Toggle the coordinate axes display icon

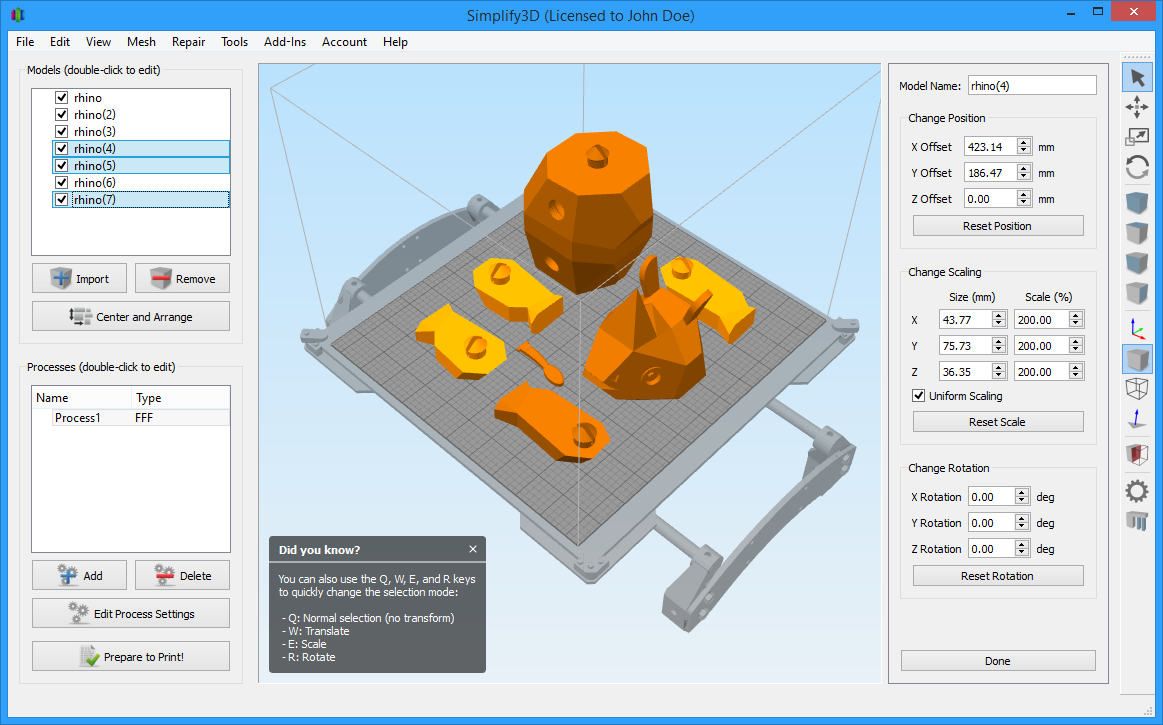point(1137,328)
